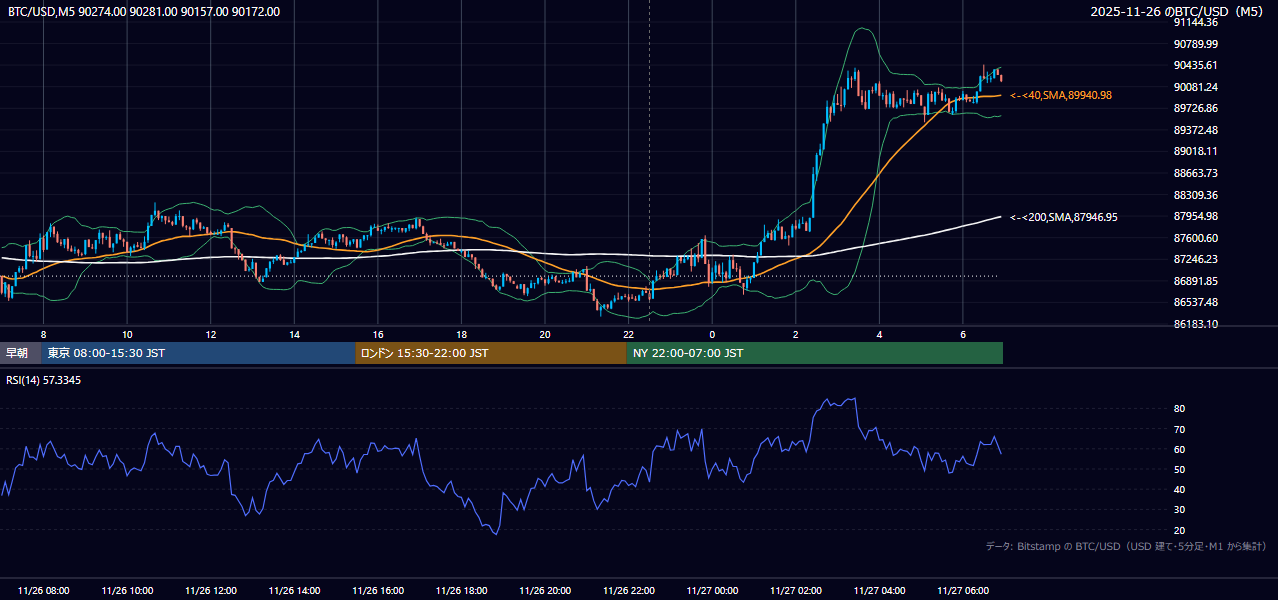Click the BTC/USD,M5 OHLC header text

click(144, 12)
